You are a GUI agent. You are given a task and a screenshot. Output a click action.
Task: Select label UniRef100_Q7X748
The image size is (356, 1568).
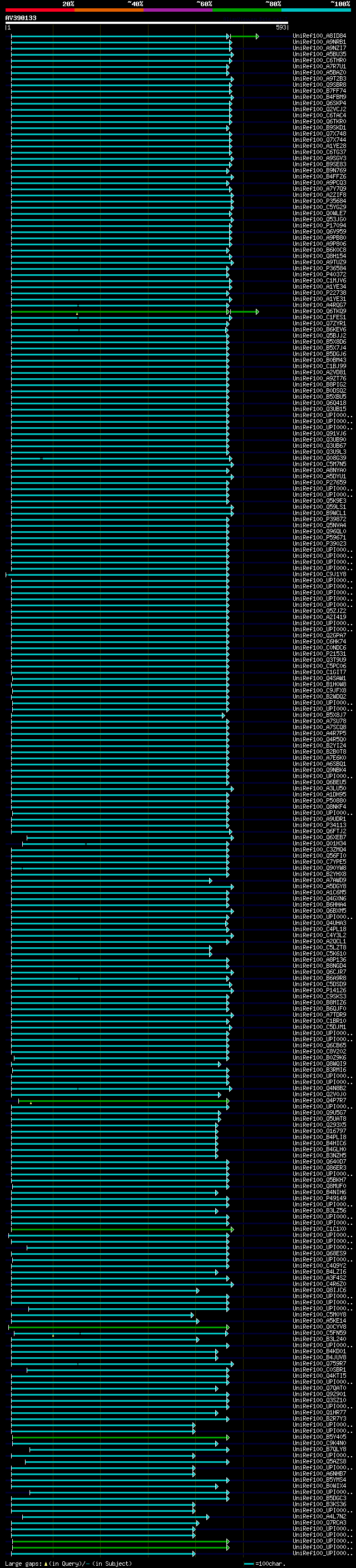(319, 134)
